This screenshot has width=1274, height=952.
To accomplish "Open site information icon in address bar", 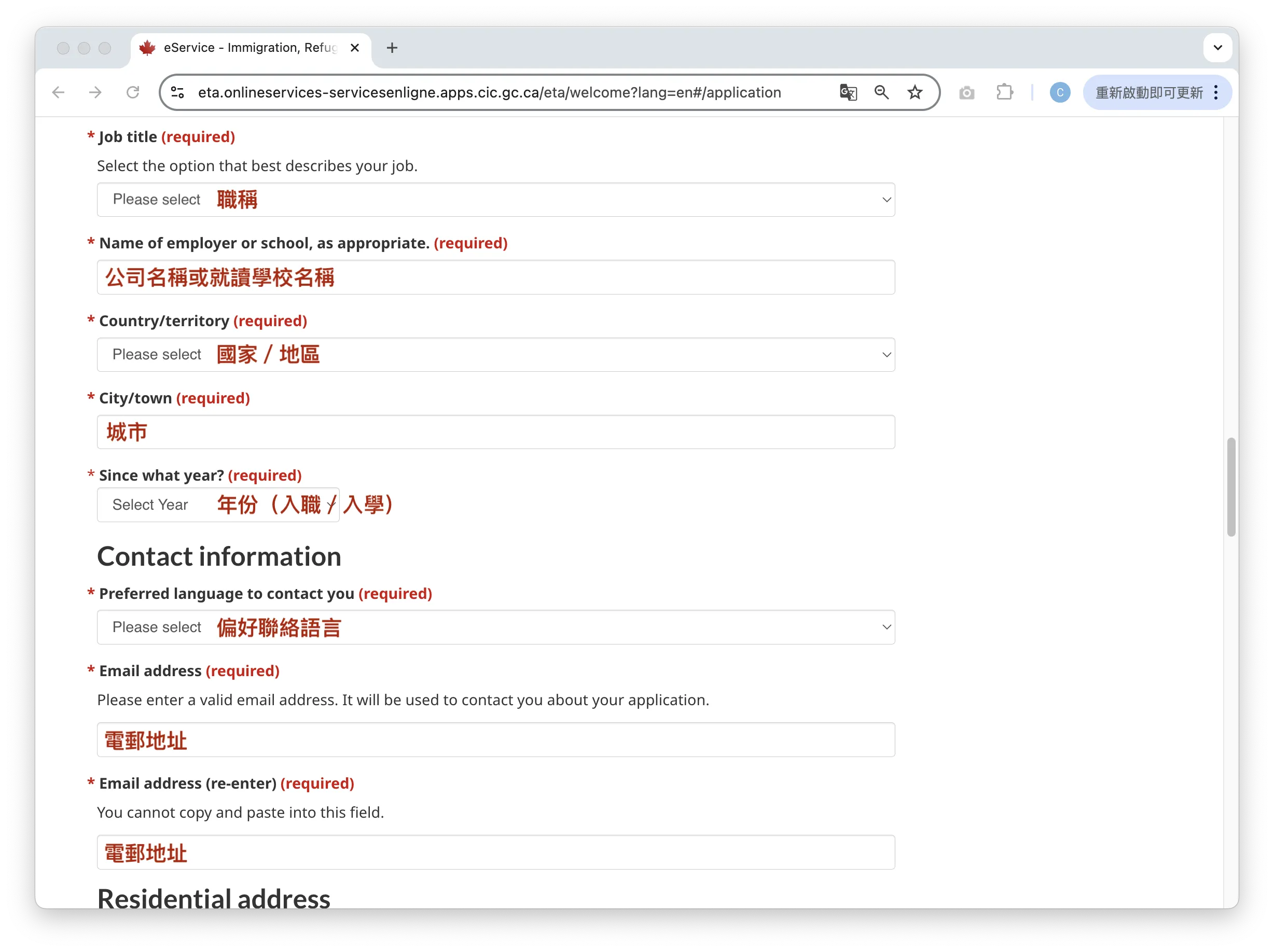I will point(177,93).
